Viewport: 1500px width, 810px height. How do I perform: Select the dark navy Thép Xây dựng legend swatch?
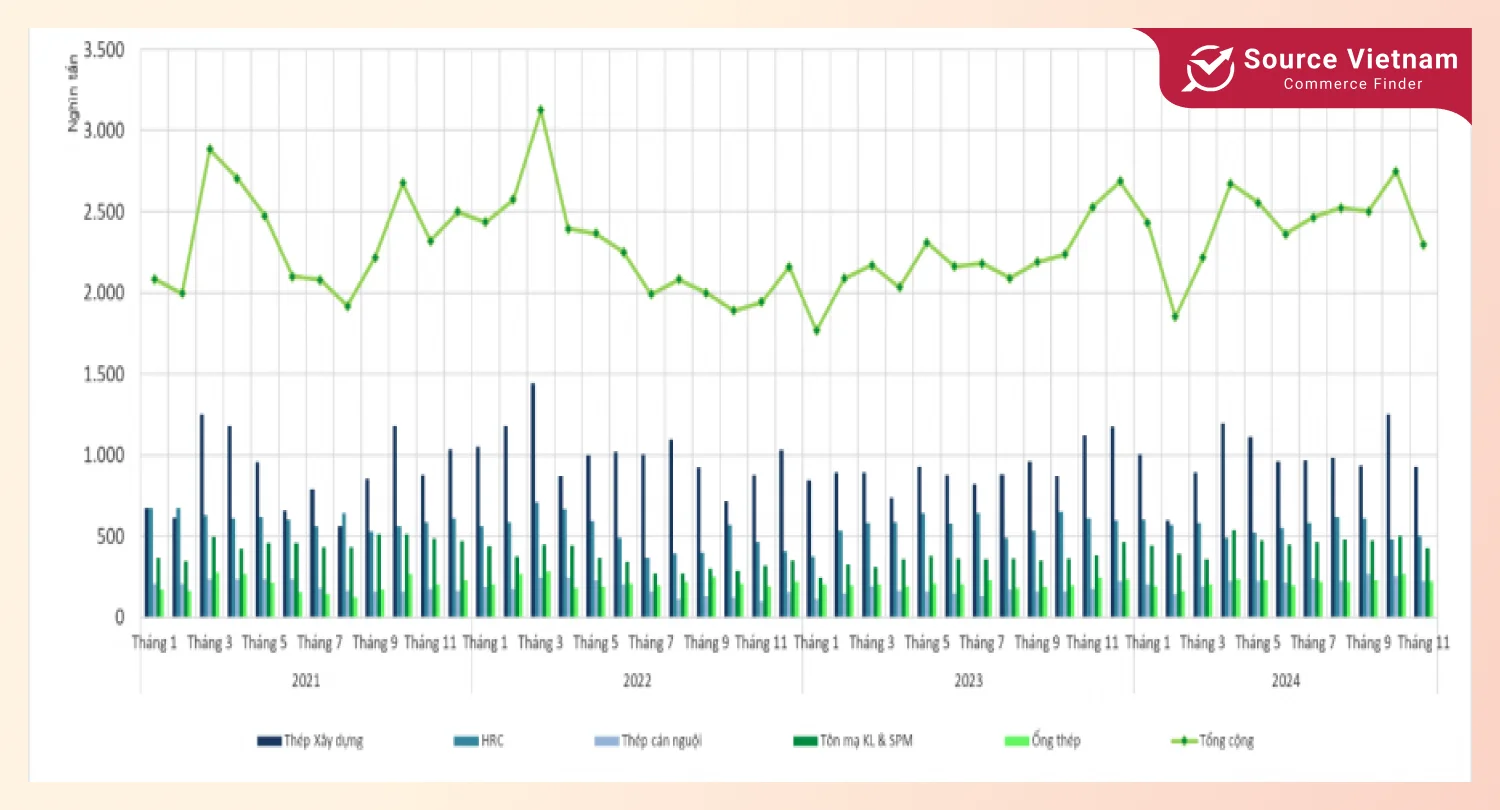point(268,741)
